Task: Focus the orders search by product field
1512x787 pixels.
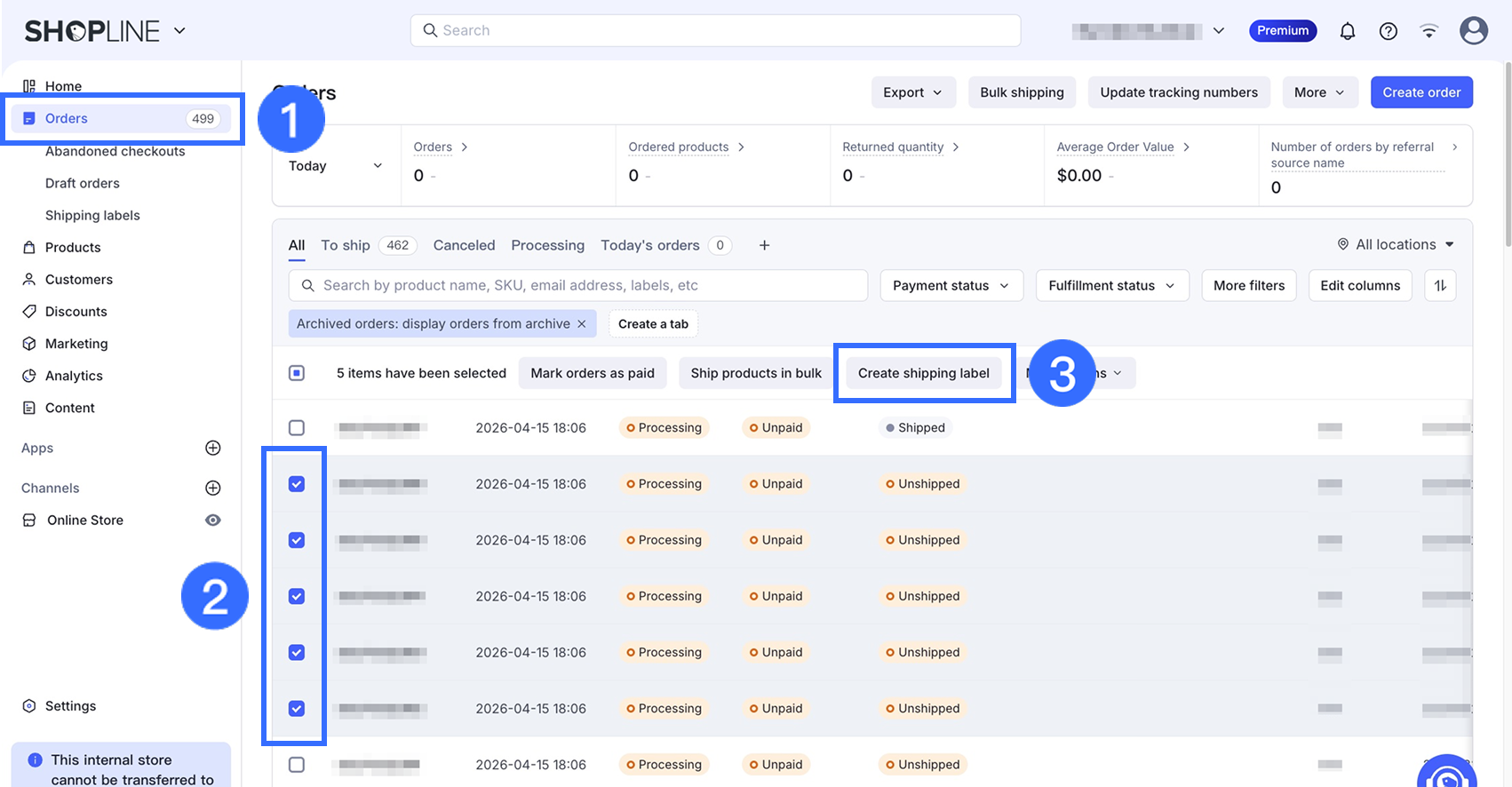Action: coord(577,285)
